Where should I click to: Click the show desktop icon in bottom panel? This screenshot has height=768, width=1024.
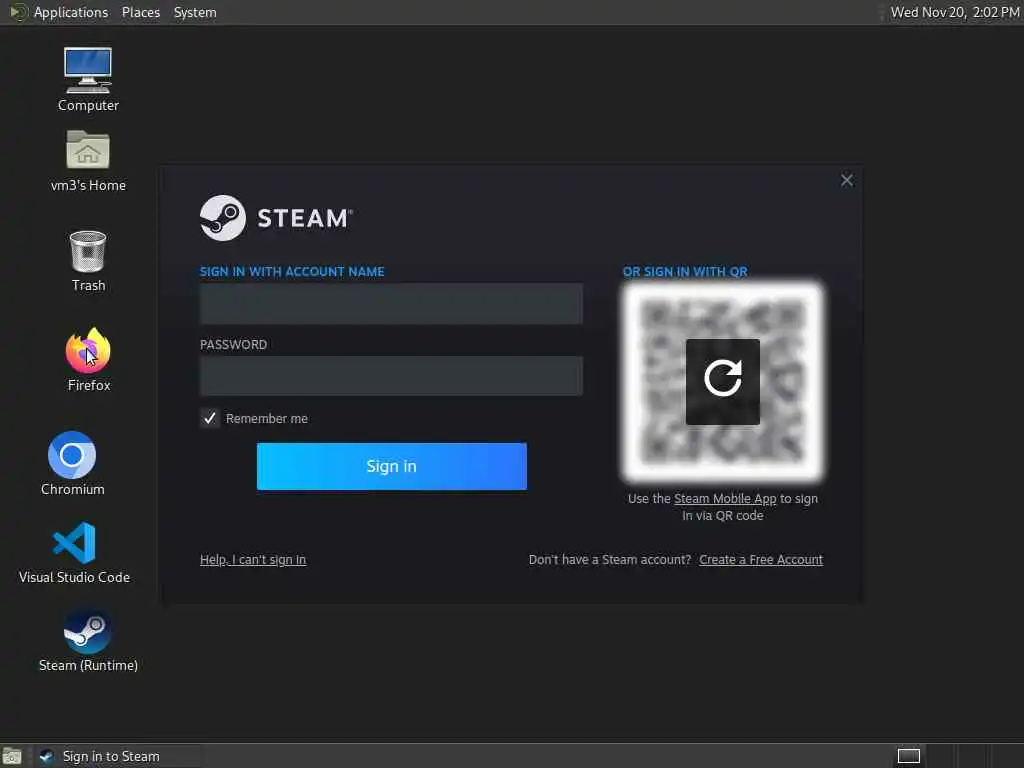coord(12,756)
